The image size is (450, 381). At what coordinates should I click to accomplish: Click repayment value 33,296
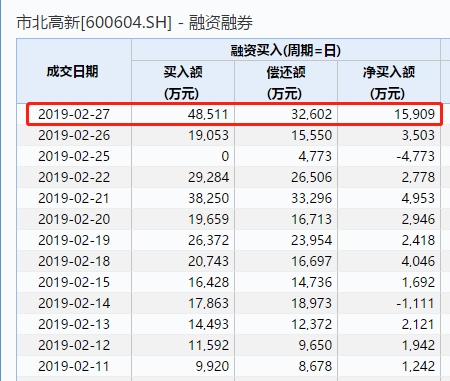311,198
